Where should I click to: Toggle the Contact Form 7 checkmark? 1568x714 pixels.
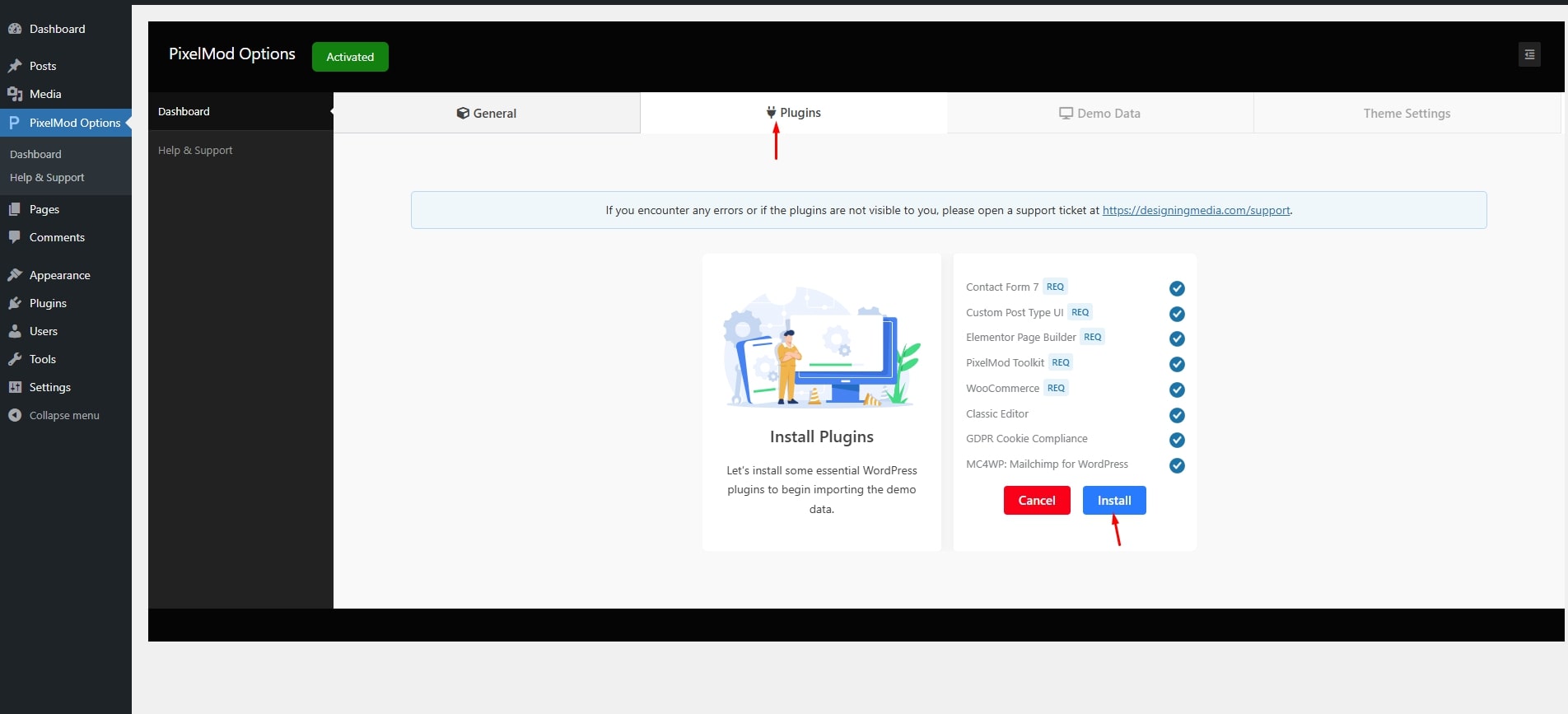(1177, 288)
